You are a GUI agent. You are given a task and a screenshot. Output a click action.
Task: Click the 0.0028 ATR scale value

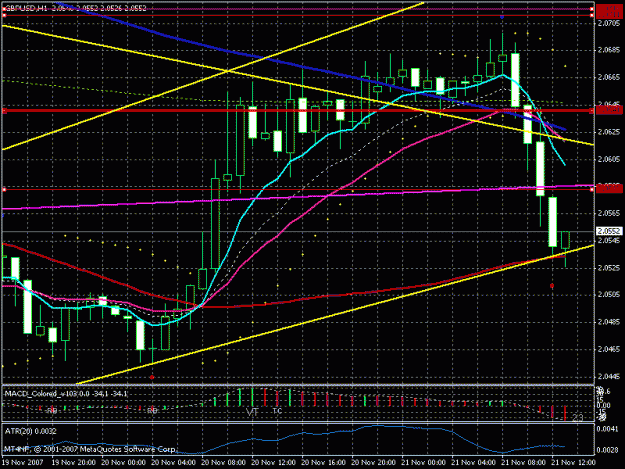pyautogui.click(x=607, y=449)
